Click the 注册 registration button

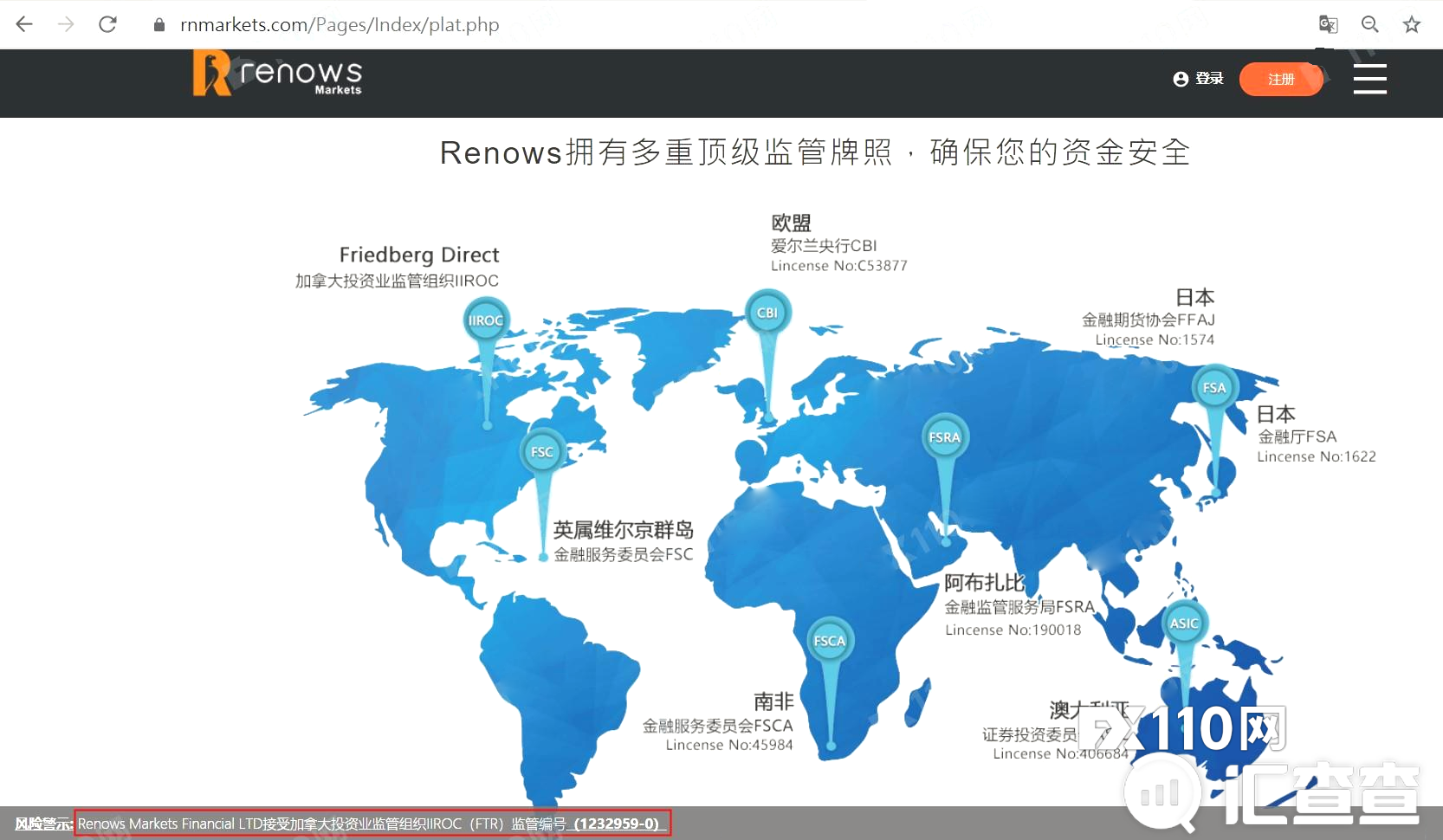coord(1282,79)
